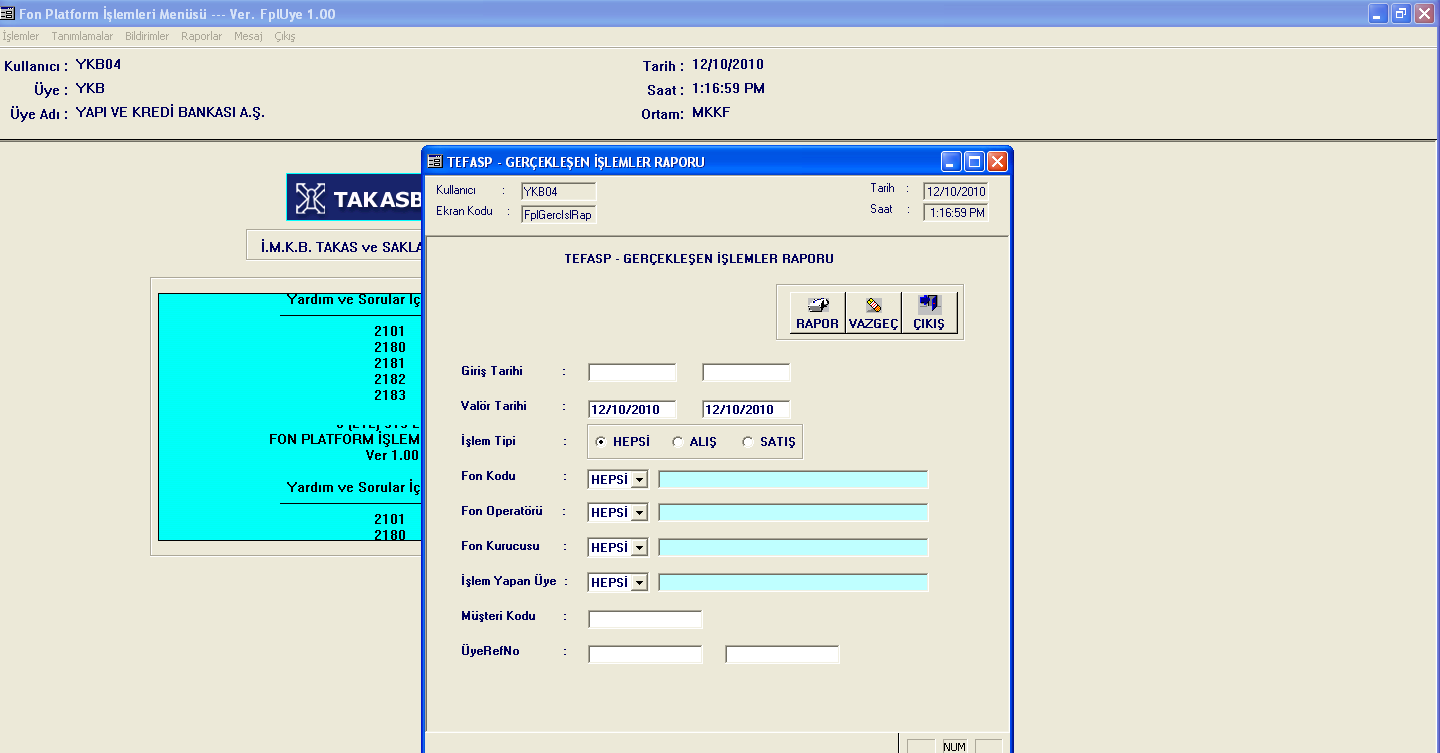The width and height of the screenshot is (1440, 753).
Task: Click the Fon Kurucusu description field
Action: point(794,548)
